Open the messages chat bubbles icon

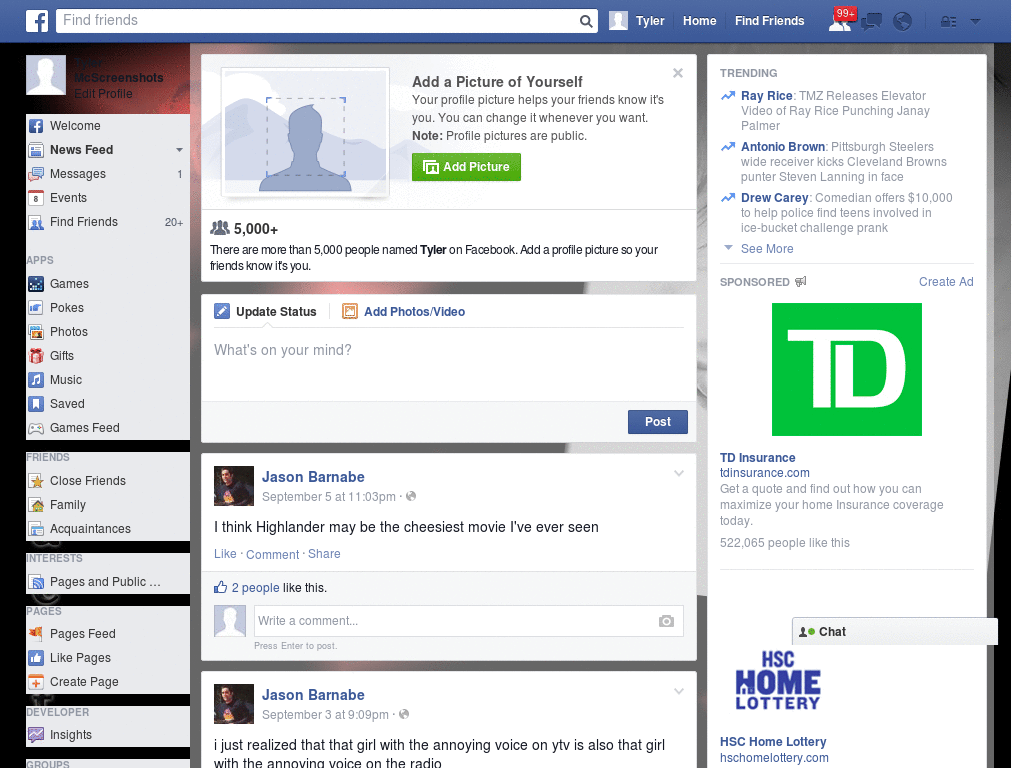coord(871,22)
